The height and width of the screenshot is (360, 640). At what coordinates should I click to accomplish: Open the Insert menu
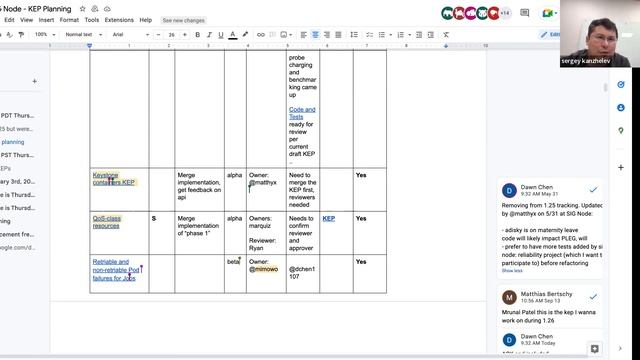point(46,20)
